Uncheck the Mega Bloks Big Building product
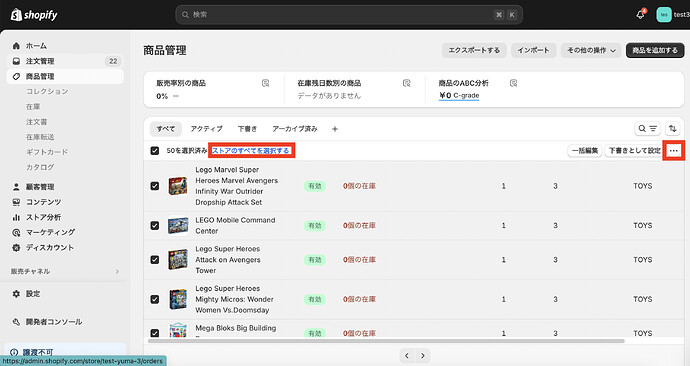The width and height of the screenshot is (690, 366). tap(154, 333)
